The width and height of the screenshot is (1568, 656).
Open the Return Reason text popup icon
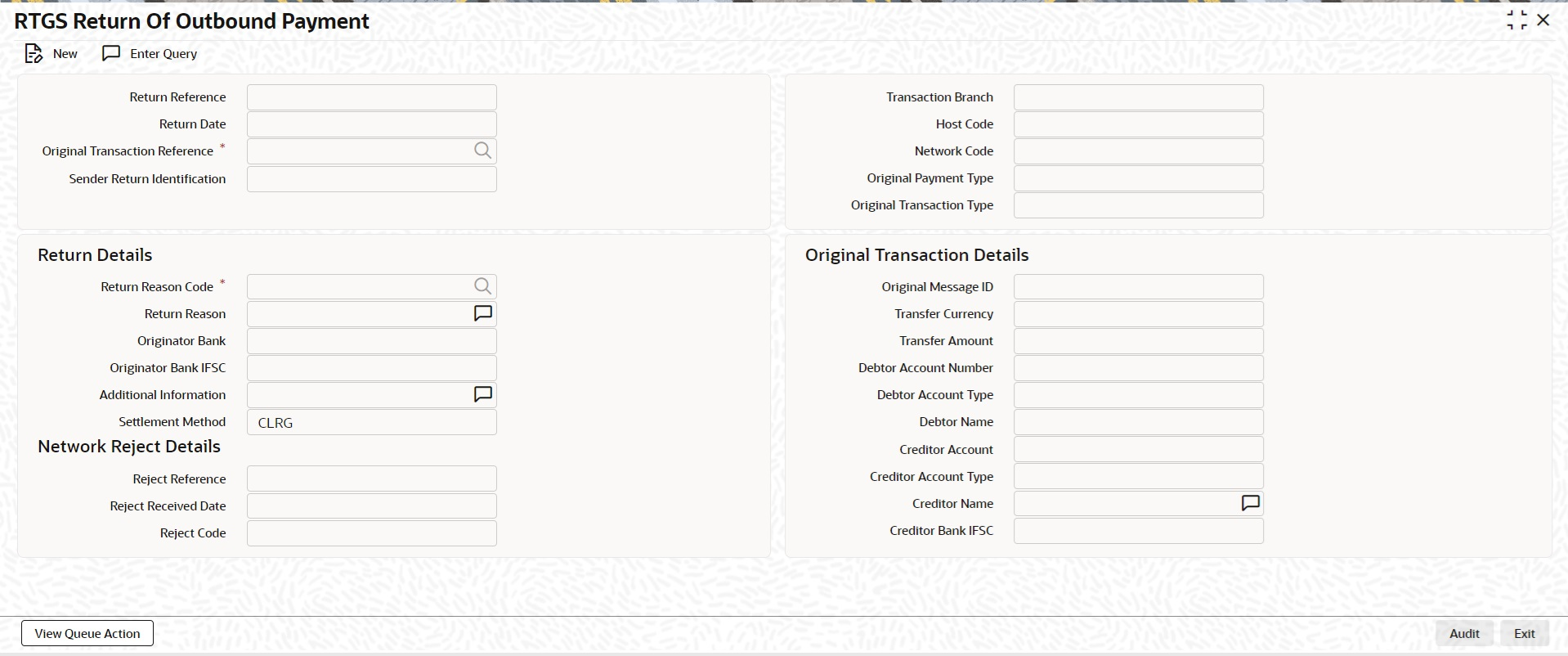point(483,313)
